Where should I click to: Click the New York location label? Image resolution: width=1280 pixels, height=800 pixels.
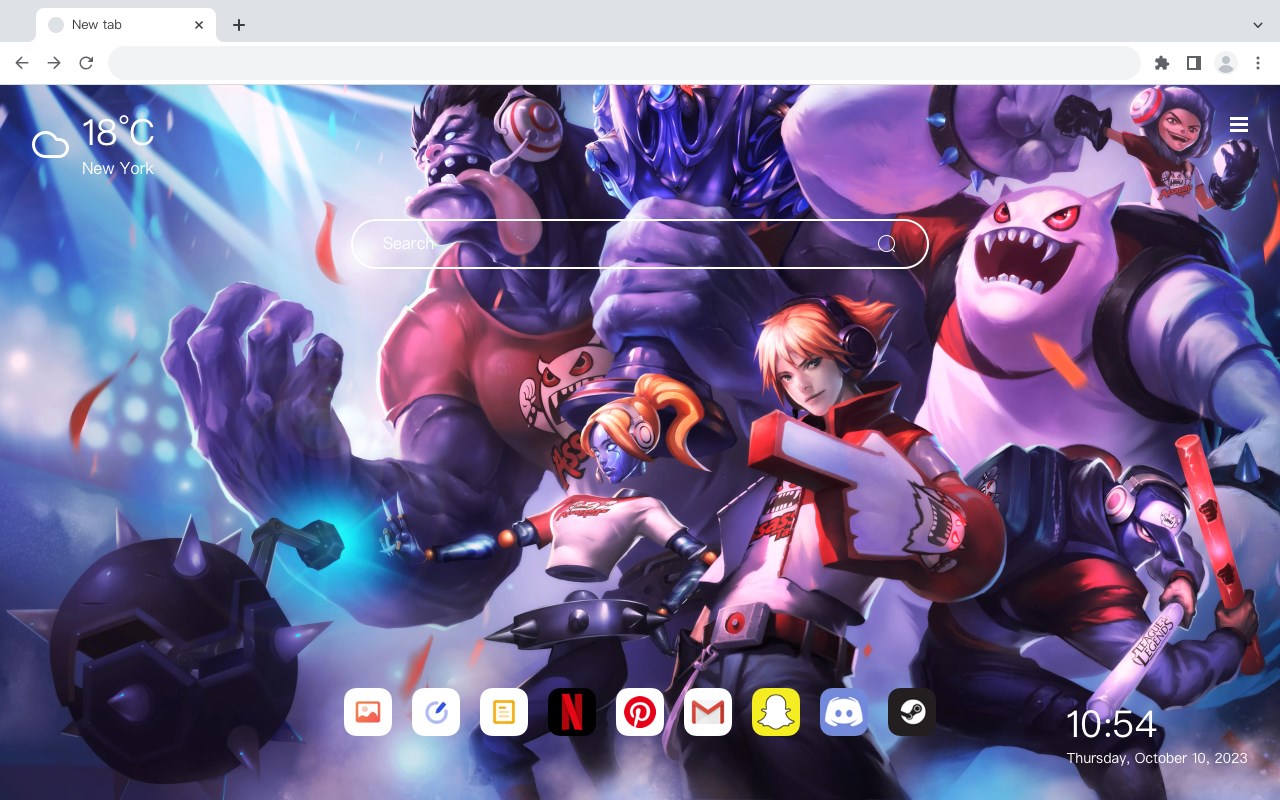(x=118, y=168)
